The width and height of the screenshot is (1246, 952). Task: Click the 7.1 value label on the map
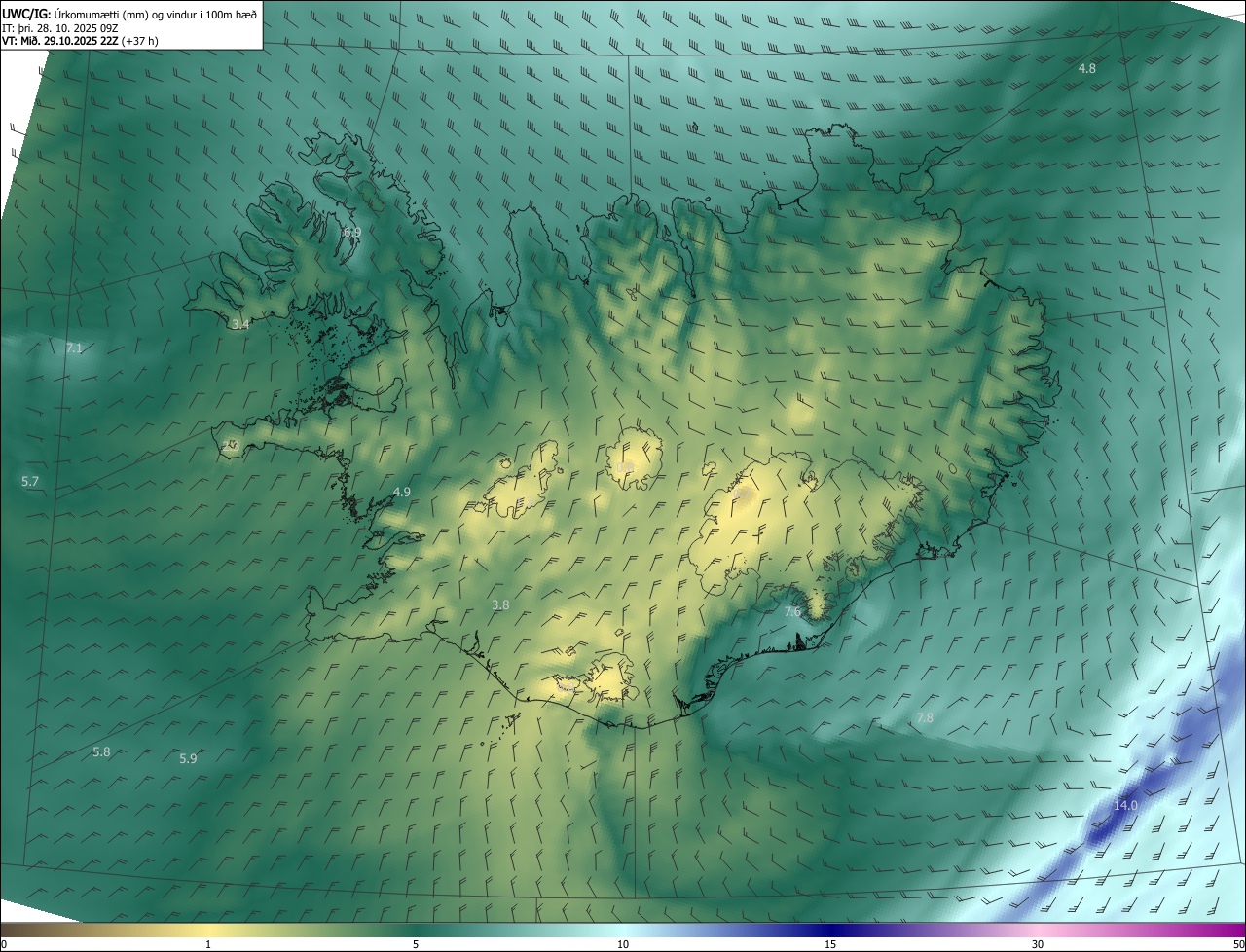(x=74, y=348)
